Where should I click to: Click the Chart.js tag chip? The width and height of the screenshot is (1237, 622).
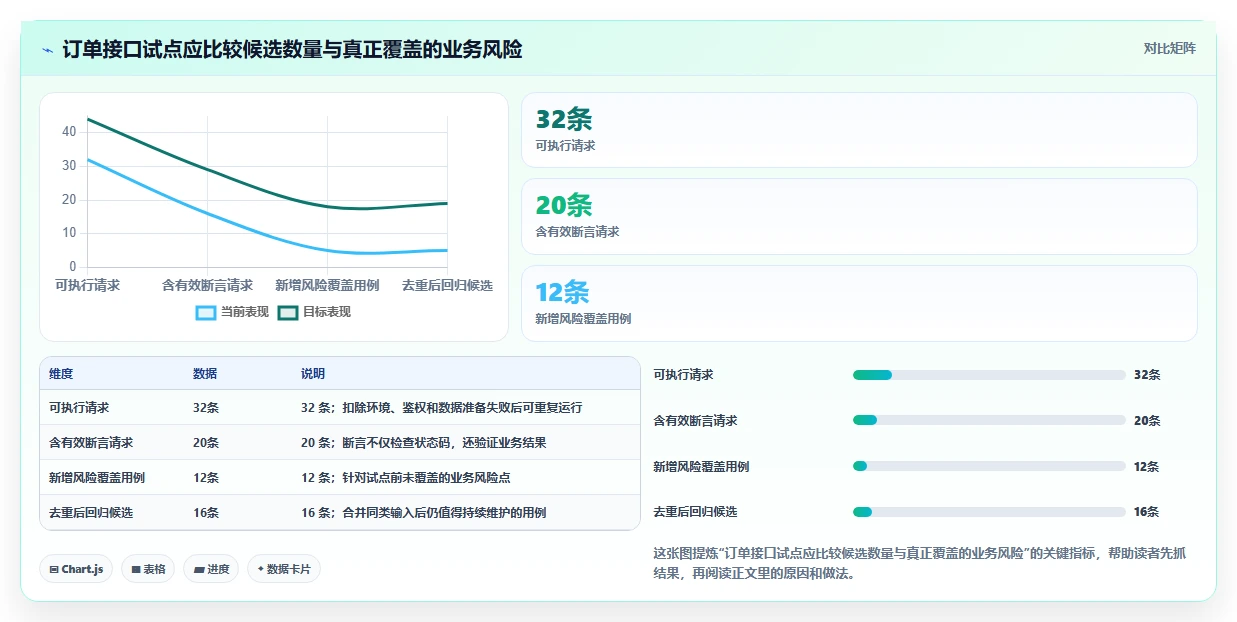[x=76, y=569]
